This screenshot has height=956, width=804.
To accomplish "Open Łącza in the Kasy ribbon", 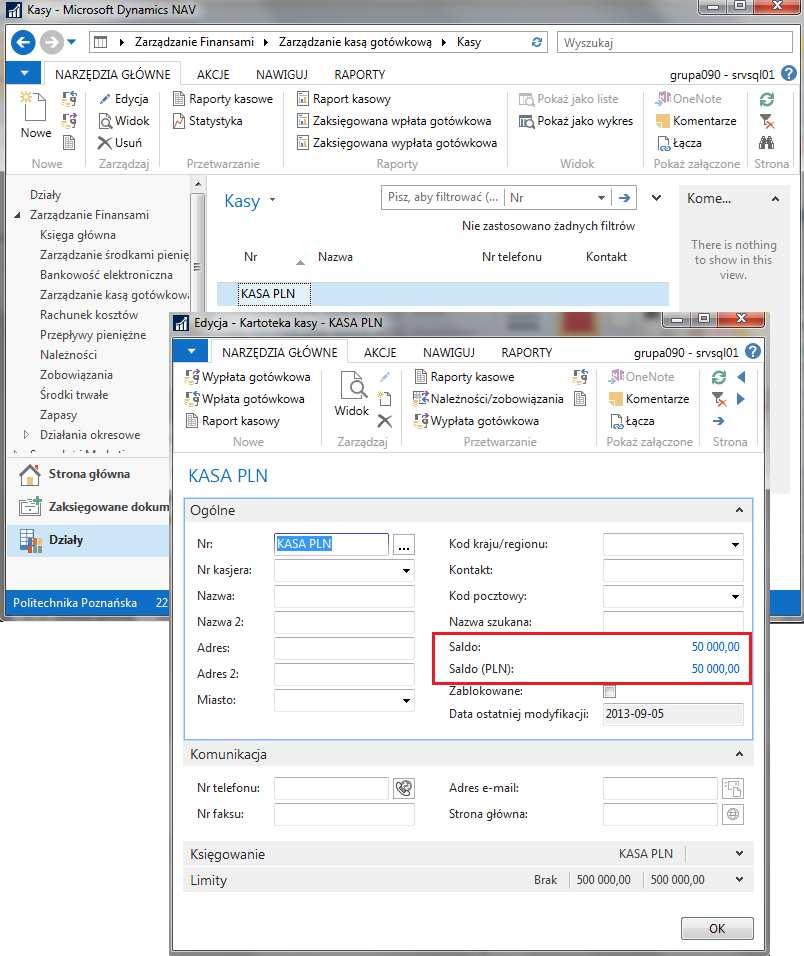I will click(679, 143).
